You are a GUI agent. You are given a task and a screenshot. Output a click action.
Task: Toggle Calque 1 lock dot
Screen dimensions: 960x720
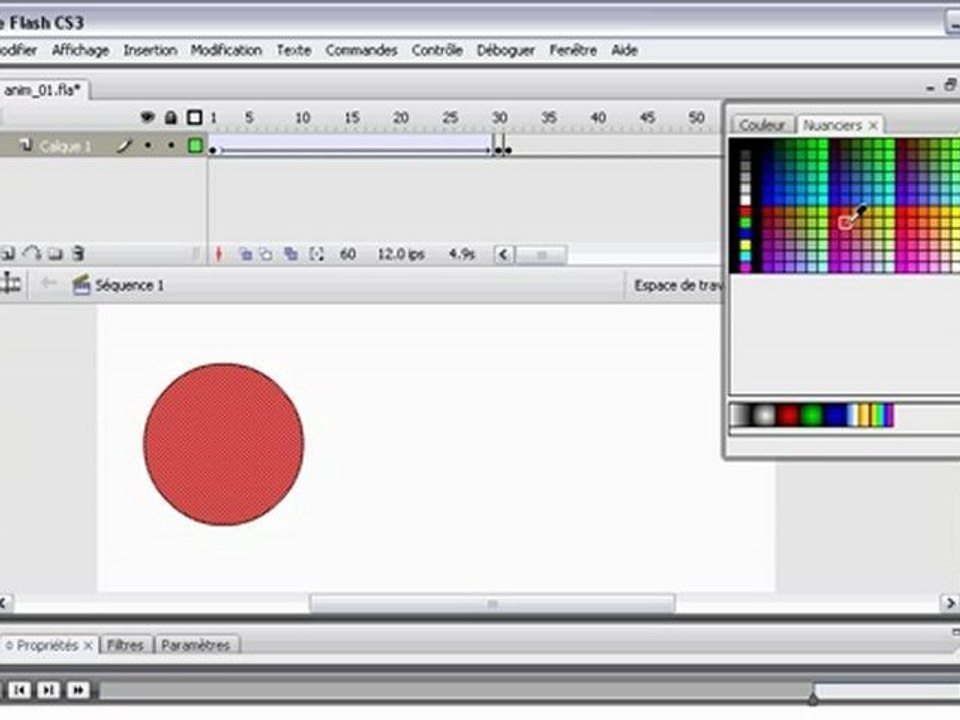171,146
